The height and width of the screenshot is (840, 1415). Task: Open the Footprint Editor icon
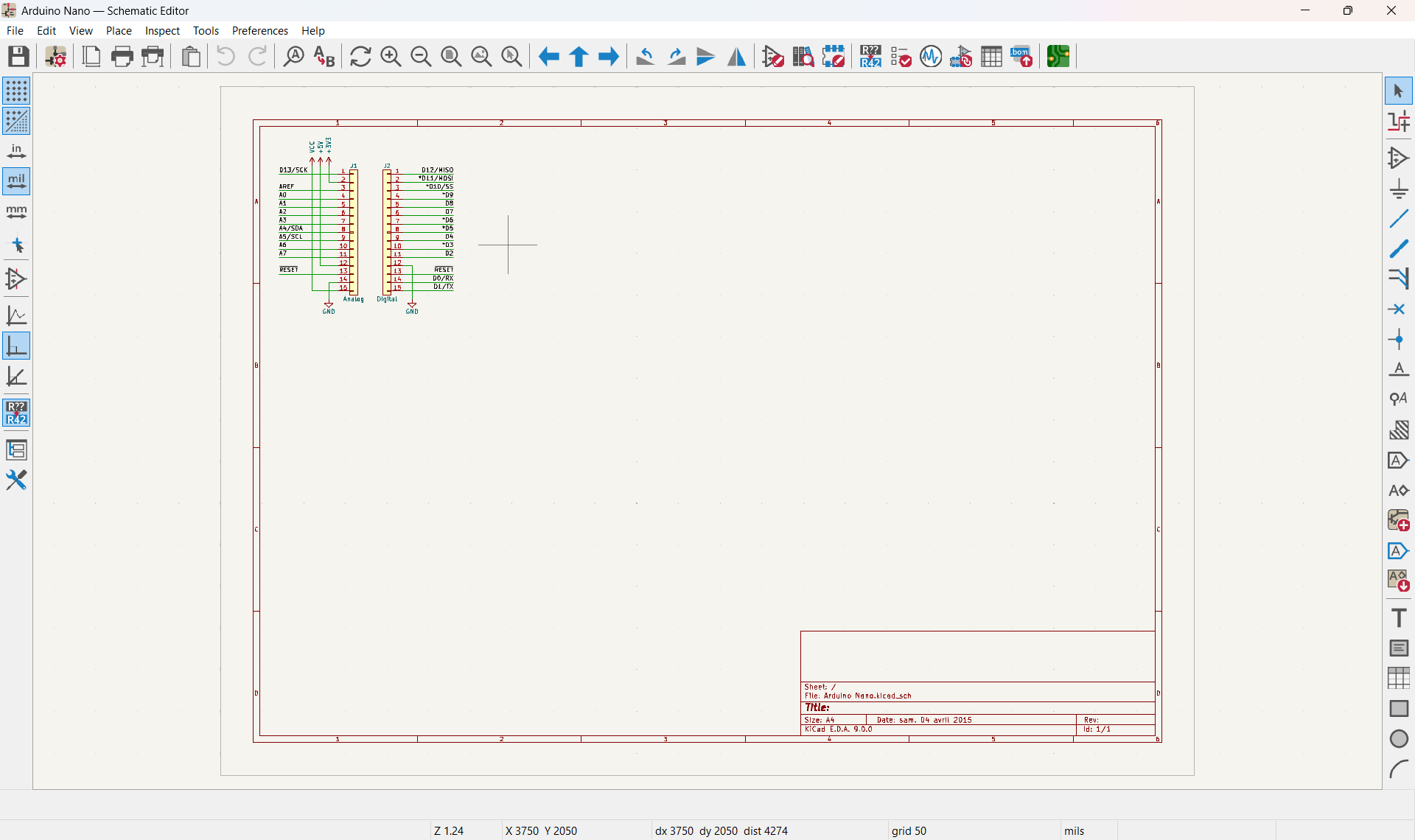pyautogui.click(x=834, y=57)
